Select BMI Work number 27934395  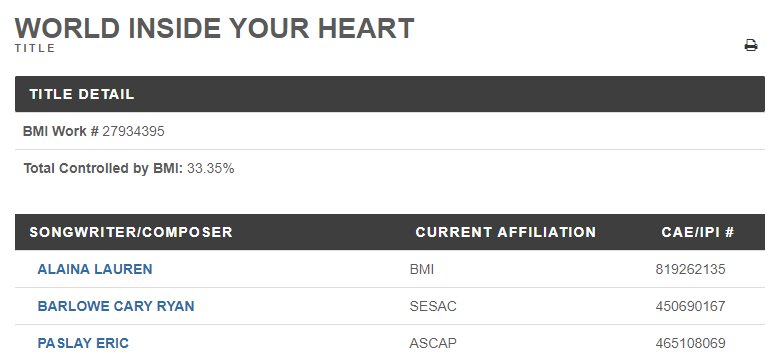(x=133, y=131)
